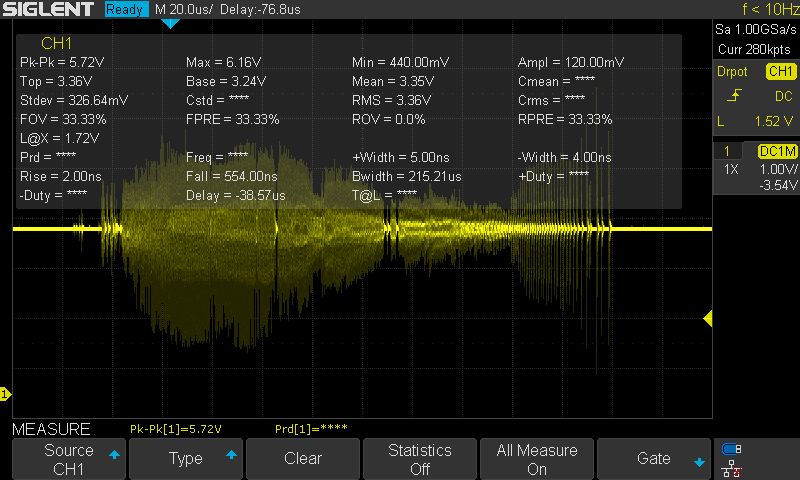This screenshot has width=800, height=480.
Task: Select the -3.54V channel offset value
Action: point(777,185)
